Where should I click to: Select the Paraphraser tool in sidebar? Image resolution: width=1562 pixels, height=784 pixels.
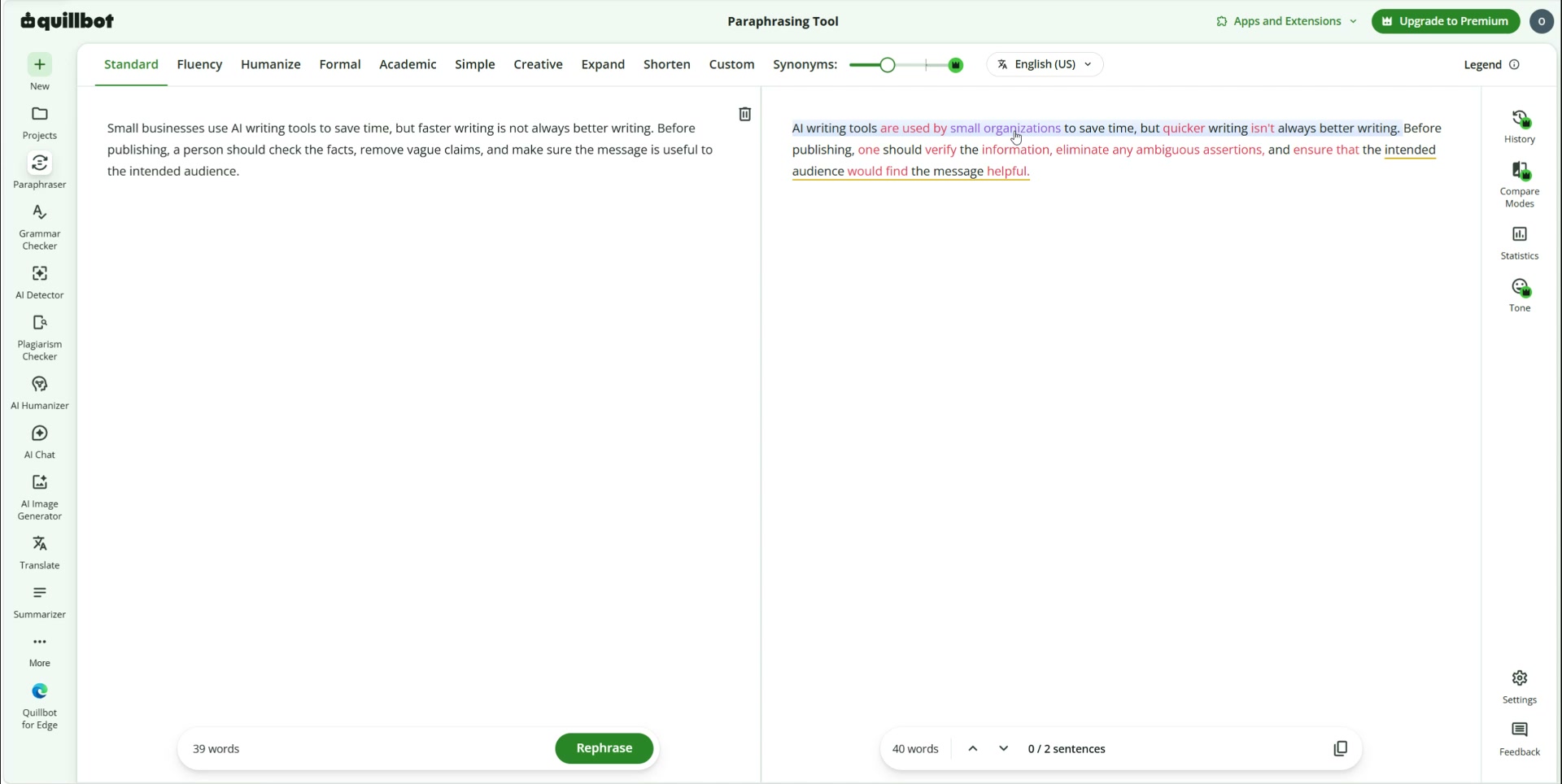point(39,172)
